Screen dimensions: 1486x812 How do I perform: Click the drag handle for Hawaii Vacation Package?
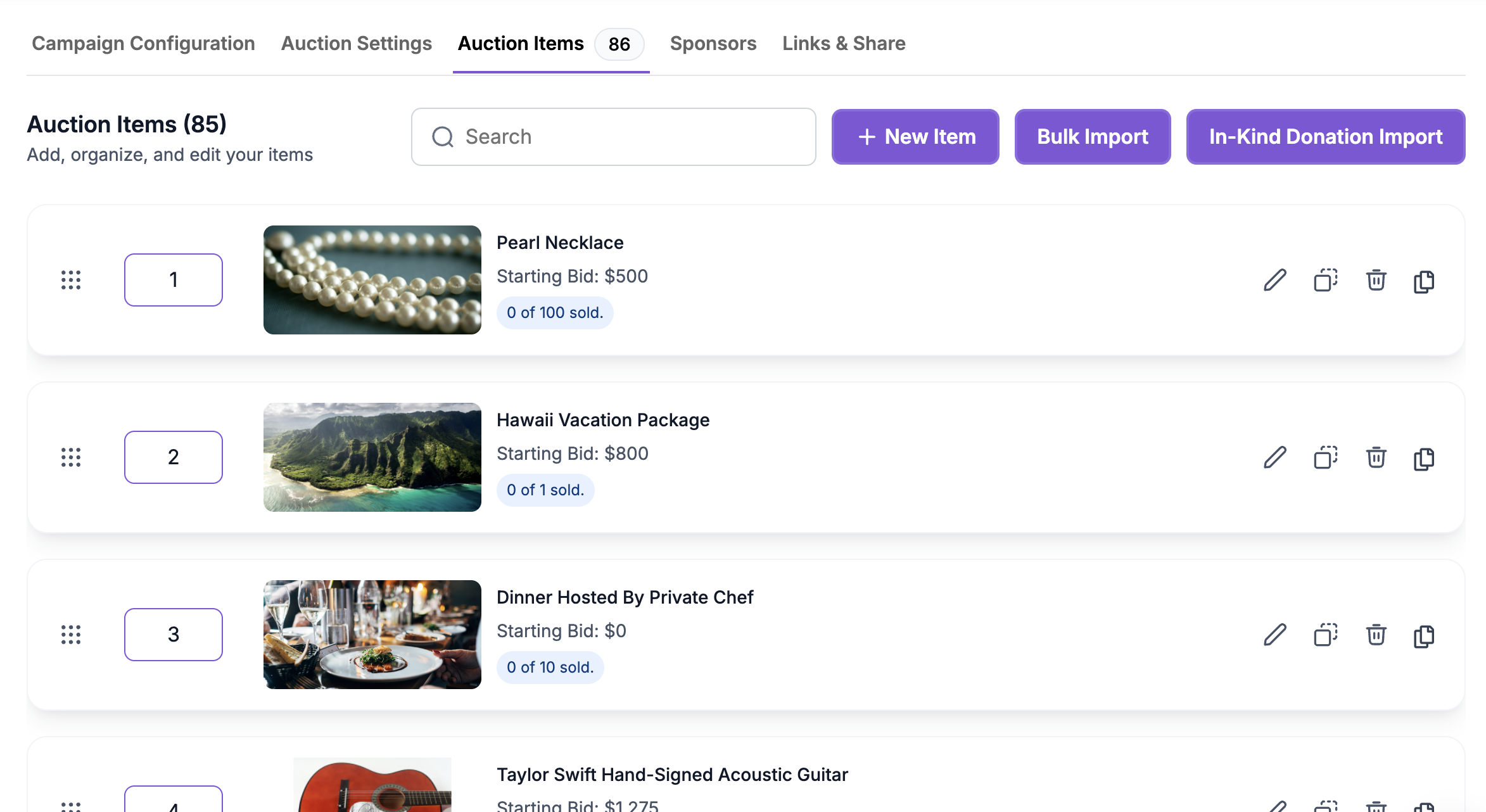tap(71, 457)
